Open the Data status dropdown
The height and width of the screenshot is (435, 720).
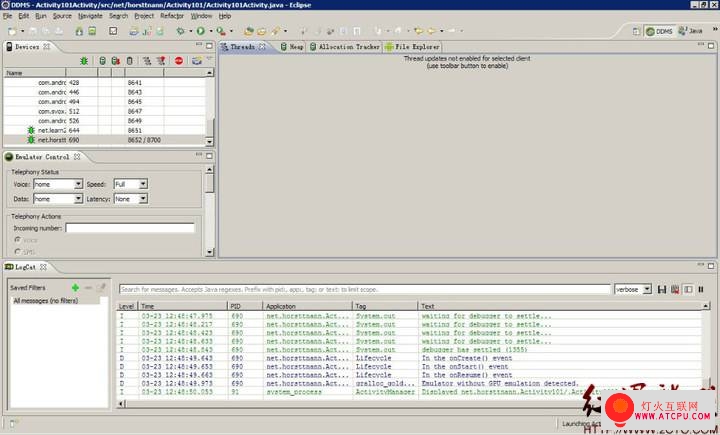[78, 199]
